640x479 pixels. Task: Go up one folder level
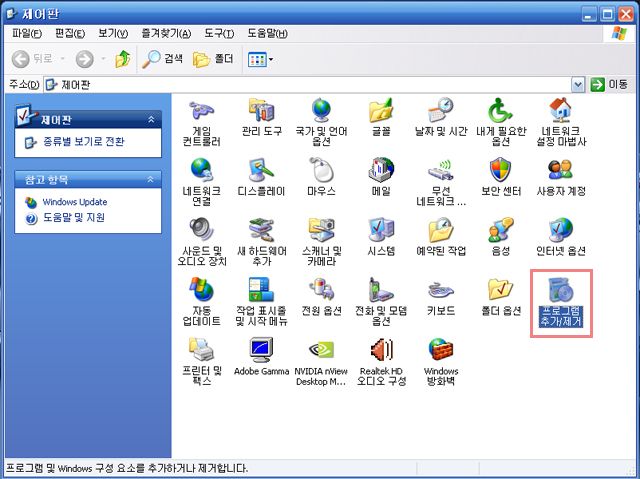(122, 59)
